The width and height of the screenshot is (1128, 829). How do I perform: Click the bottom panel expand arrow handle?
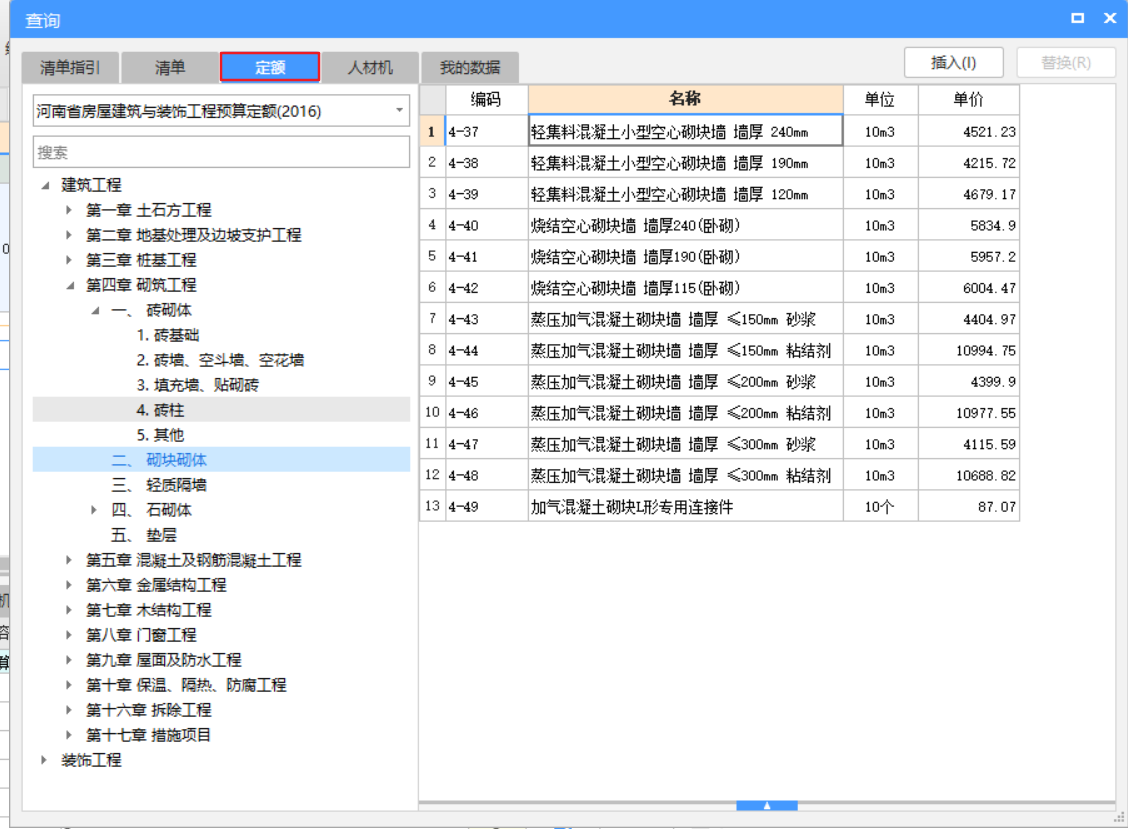pos(767,806)
